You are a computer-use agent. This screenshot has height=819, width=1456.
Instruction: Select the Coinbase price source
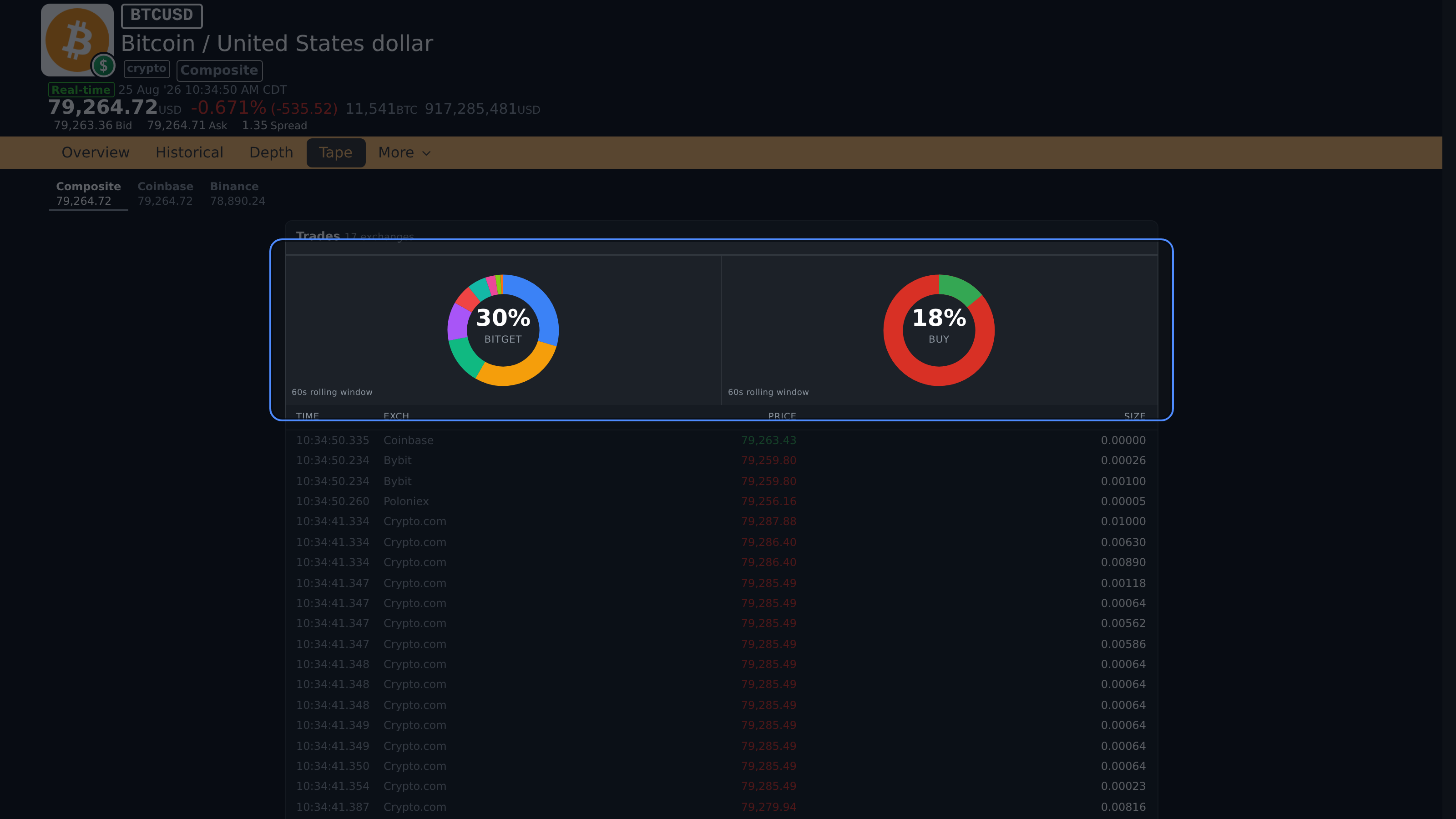point(165,194)
